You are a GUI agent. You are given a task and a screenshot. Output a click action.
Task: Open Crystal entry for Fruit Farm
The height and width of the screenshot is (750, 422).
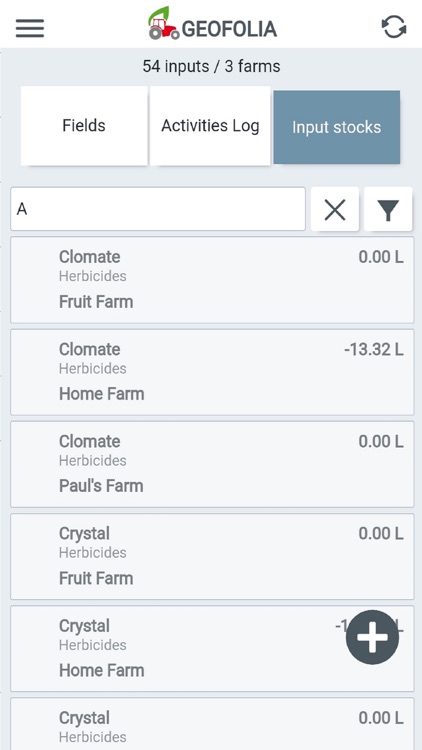point(212,556)
